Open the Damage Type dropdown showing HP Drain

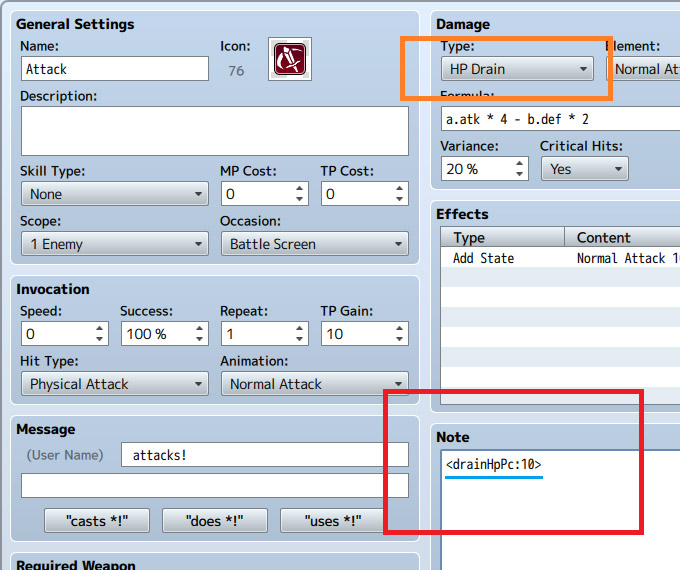click(517, 69)
